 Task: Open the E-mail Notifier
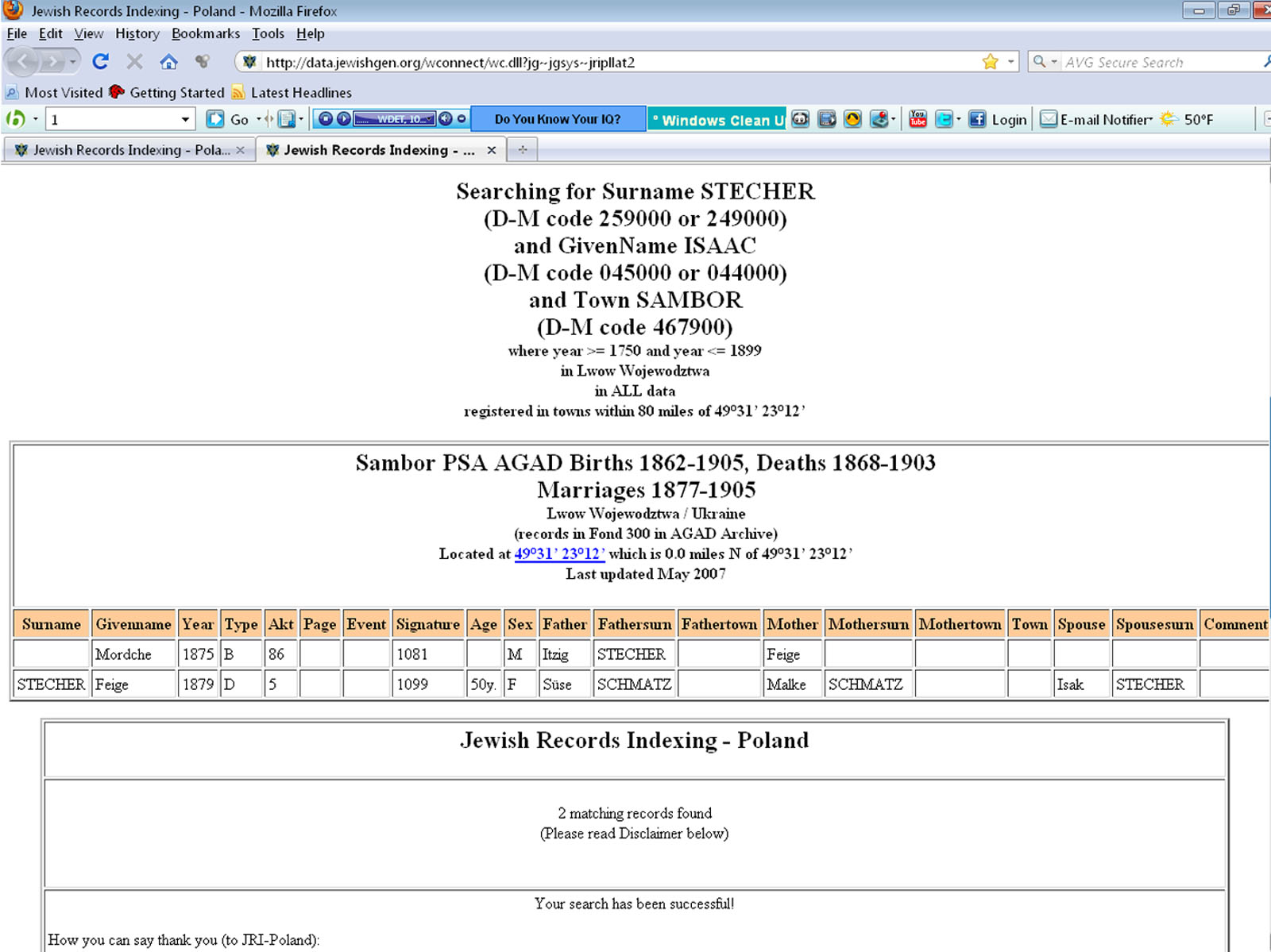pyautogui.click(x=1096, y=119)
